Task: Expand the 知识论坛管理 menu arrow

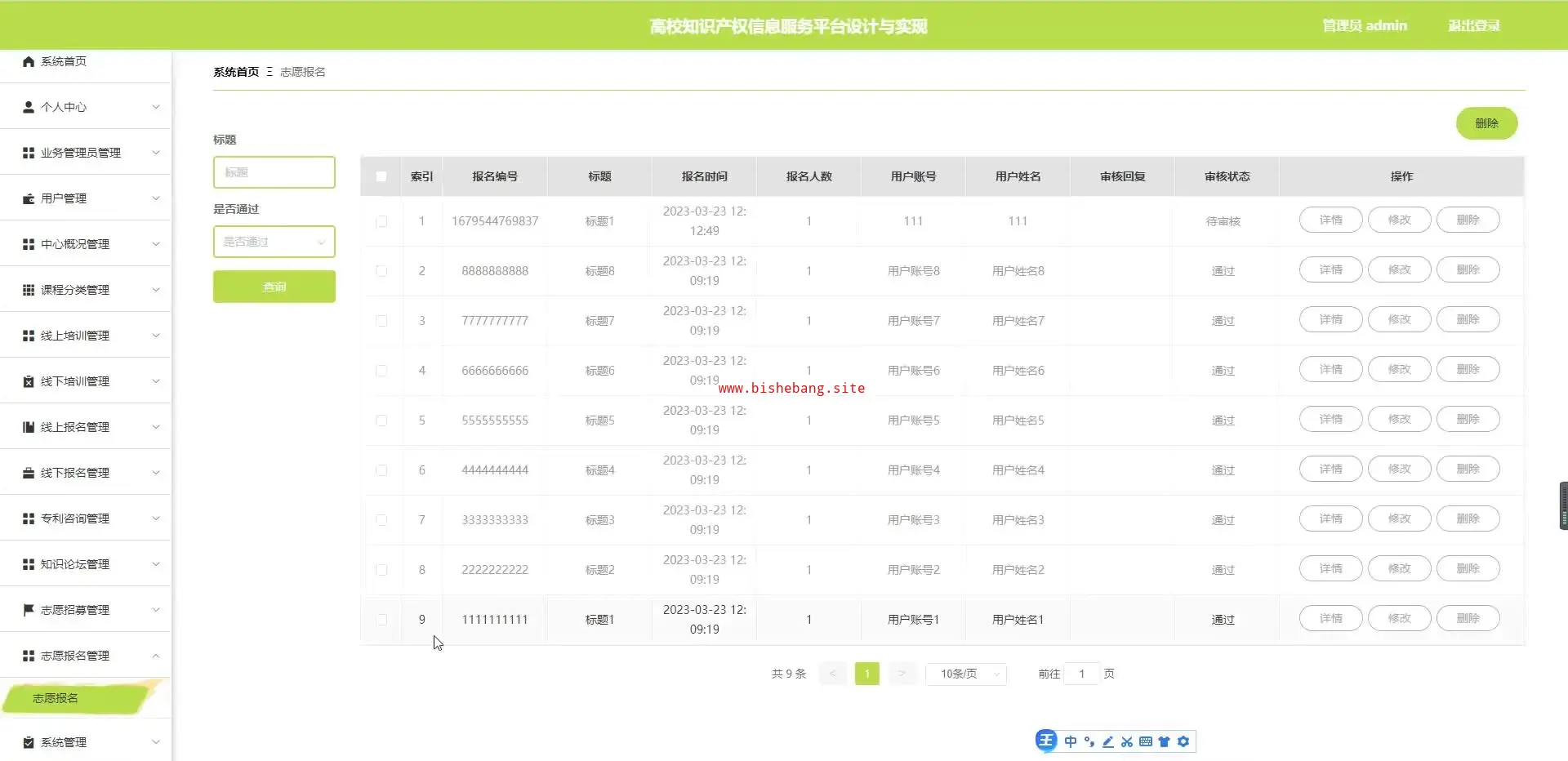Action: click(156, 564)
